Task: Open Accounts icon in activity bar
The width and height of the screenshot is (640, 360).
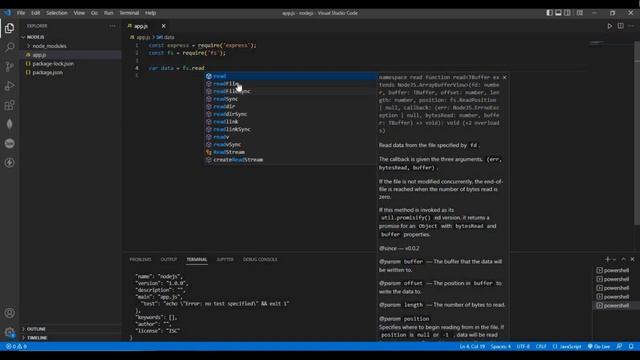Action: (x=9, y=313)
